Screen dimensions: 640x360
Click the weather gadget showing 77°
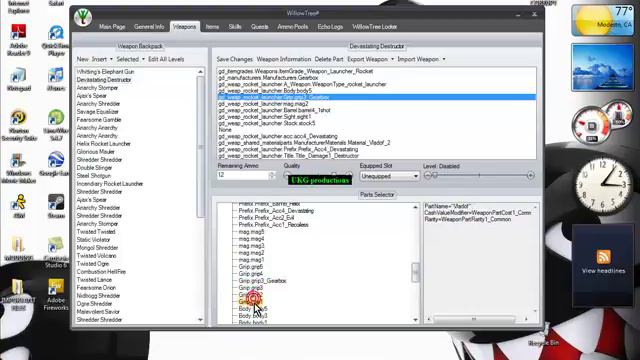603,20
